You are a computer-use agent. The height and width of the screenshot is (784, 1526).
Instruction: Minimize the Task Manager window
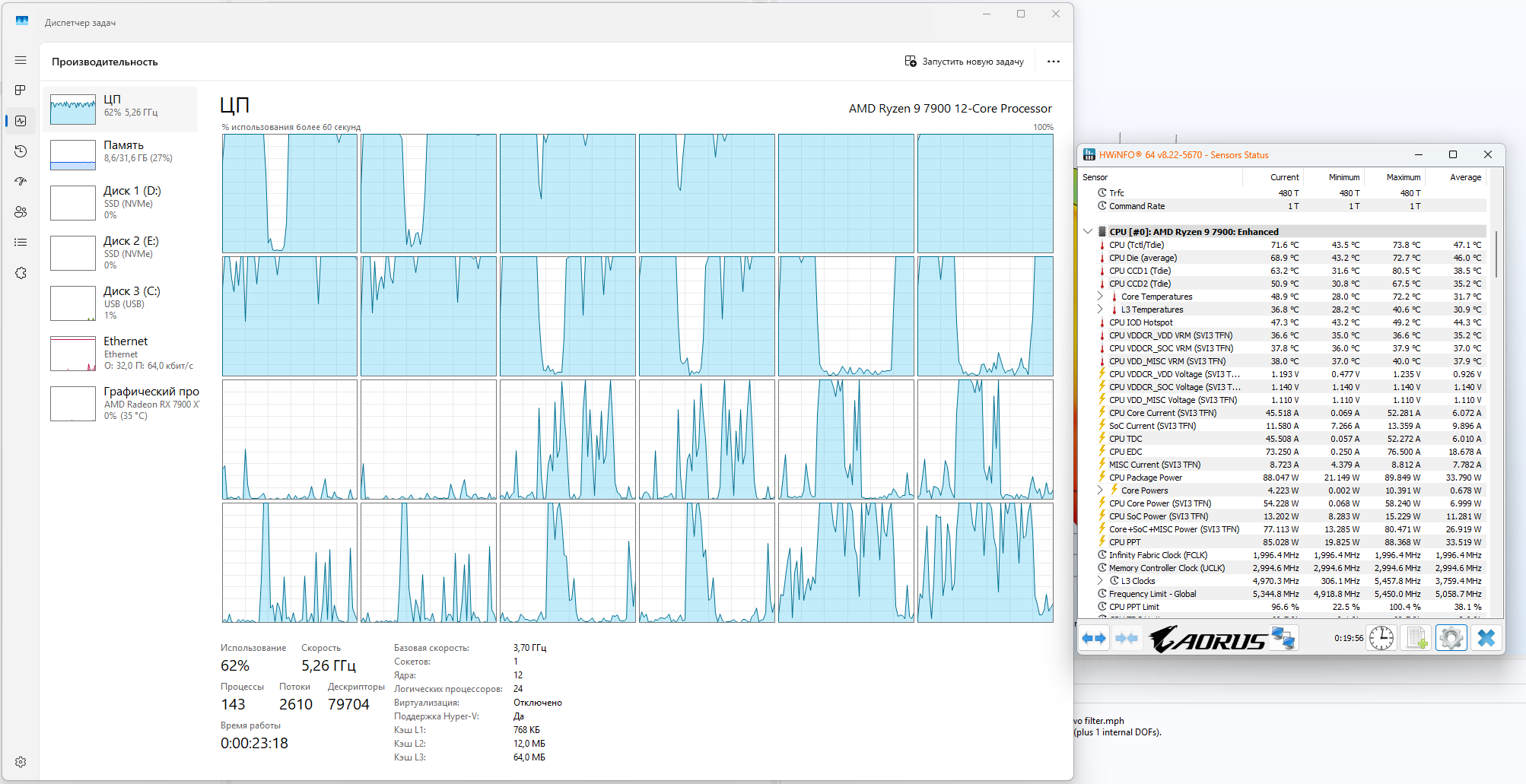point(987,14)
